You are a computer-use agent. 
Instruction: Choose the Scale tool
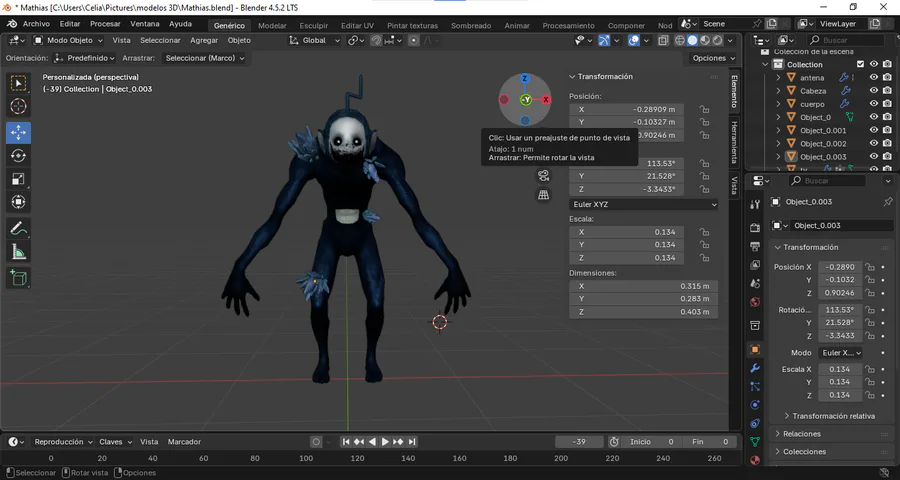(x=19, y=179)
